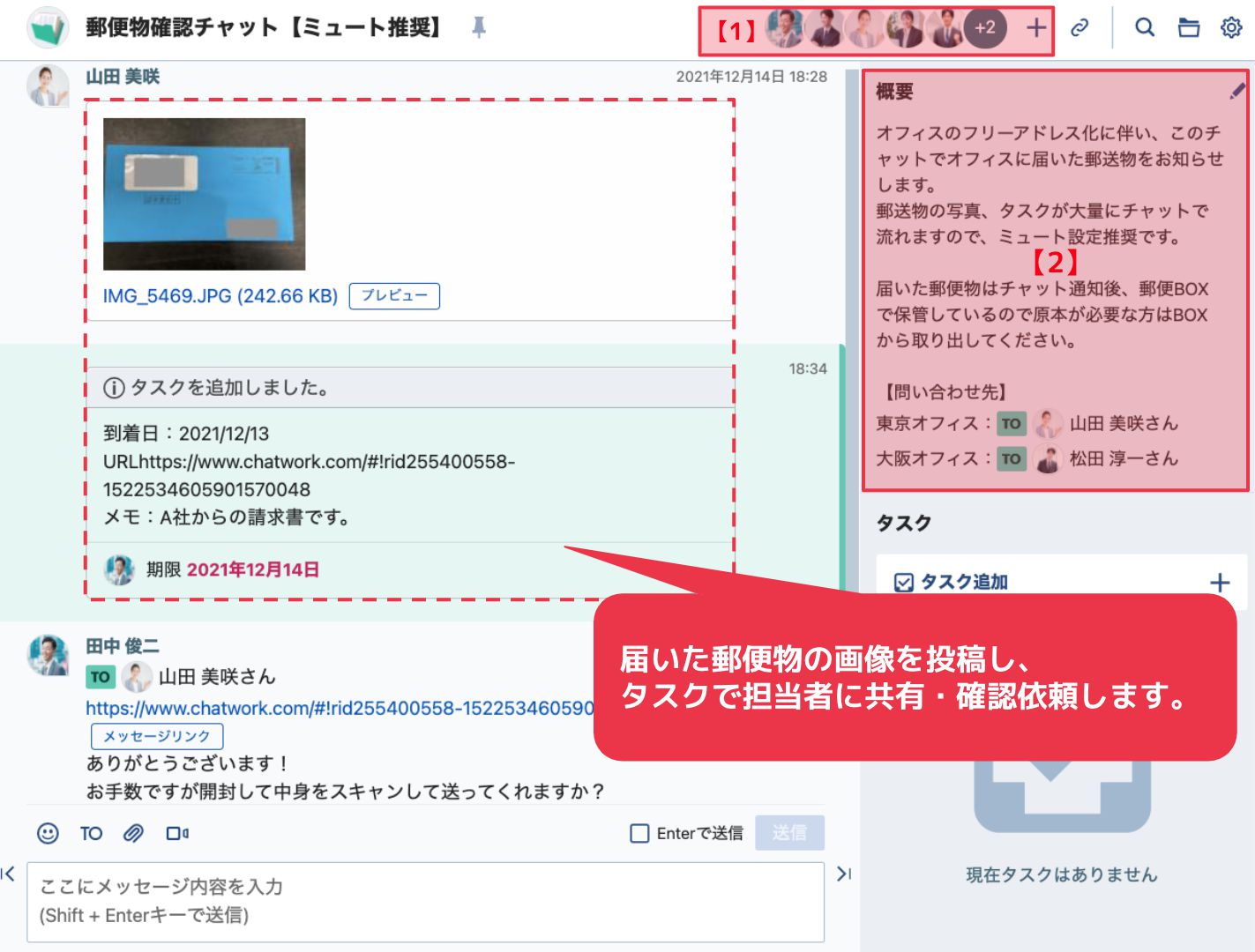This screenshot has height=952, width=1255.
Task: Click the TO button in message toolbar
Action: [x=92, y=833]
